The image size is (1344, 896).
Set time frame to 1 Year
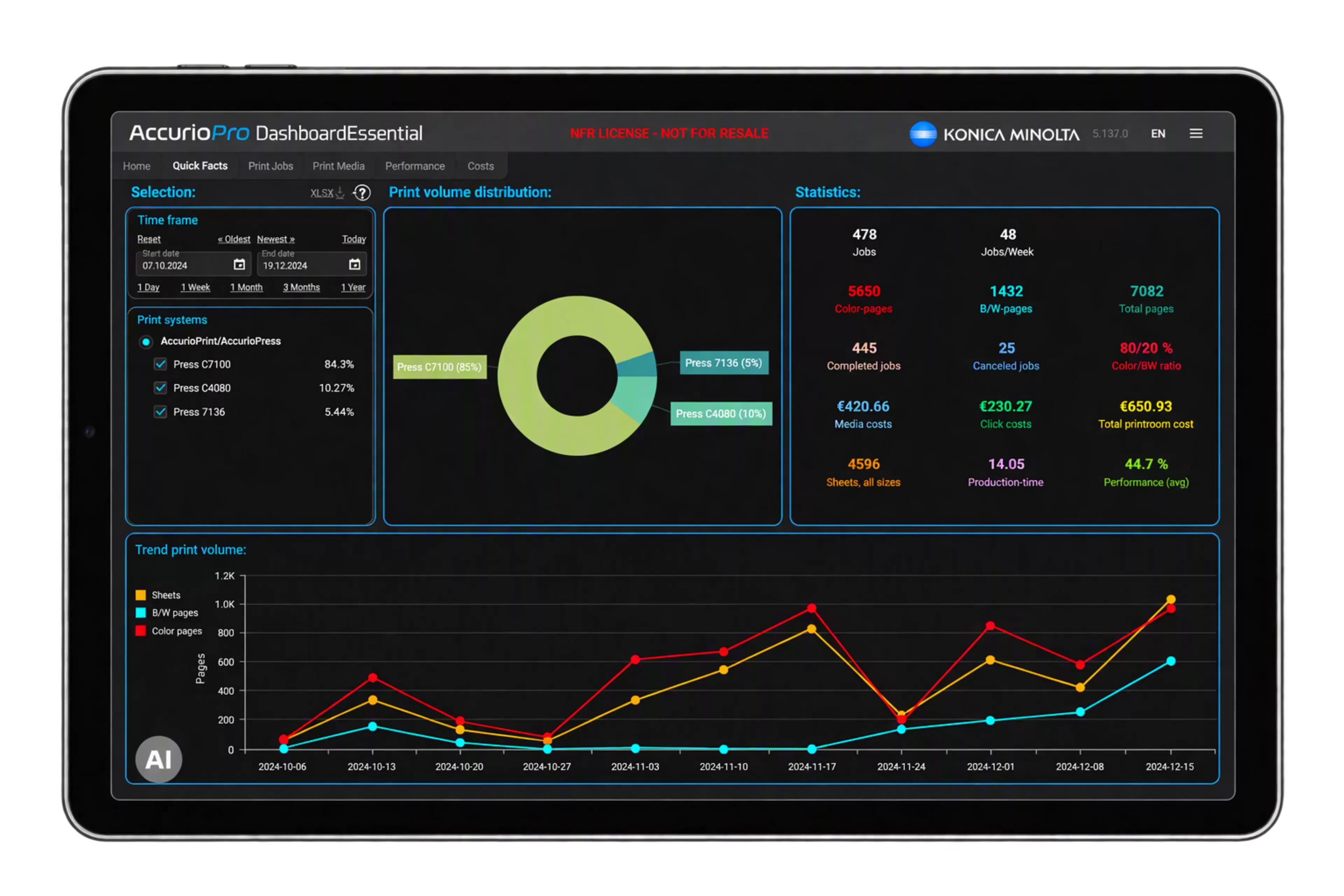[353, 287]
